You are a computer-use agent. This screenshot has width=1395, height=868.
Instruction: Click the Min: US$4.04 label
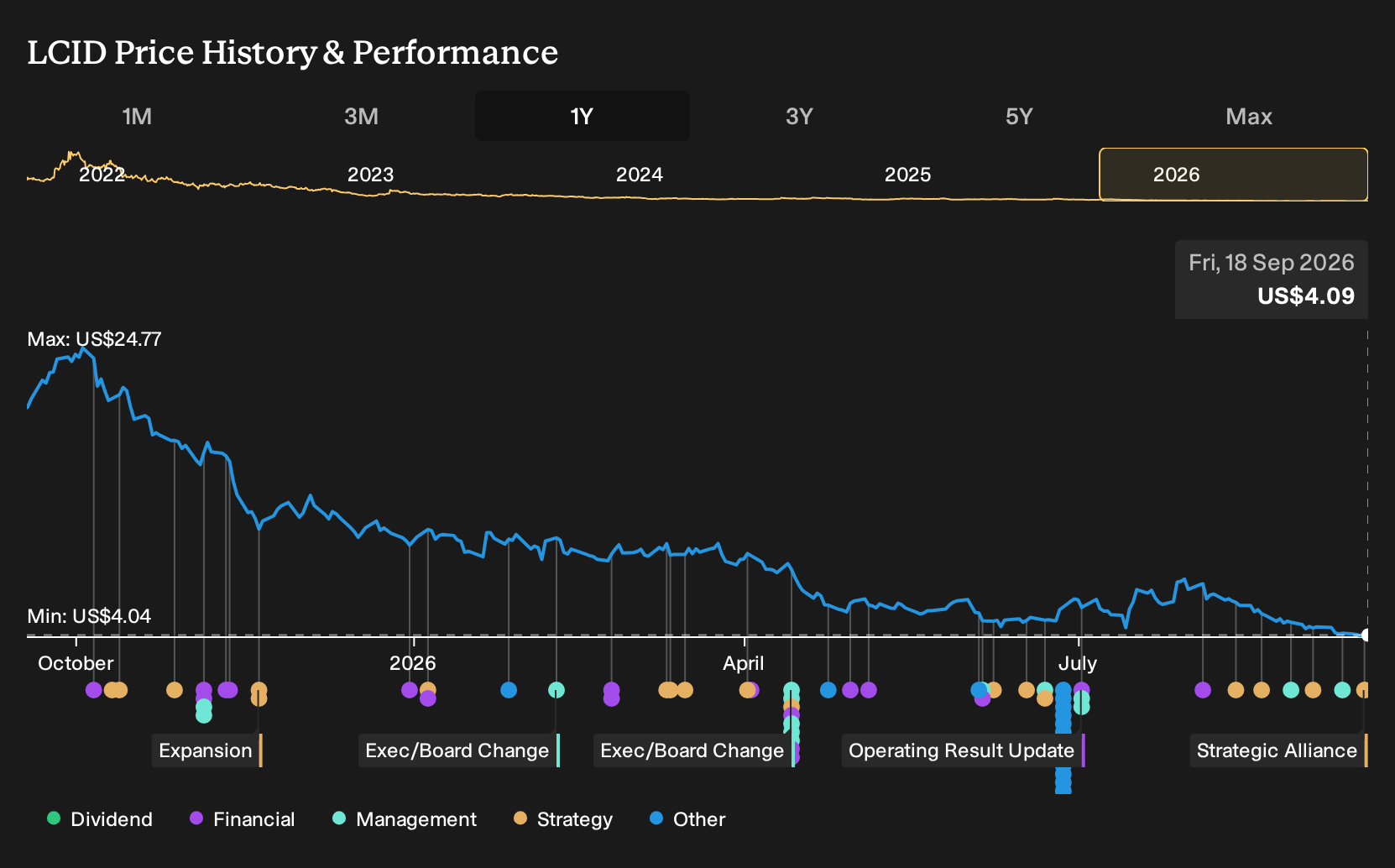[x=89, y=616]
